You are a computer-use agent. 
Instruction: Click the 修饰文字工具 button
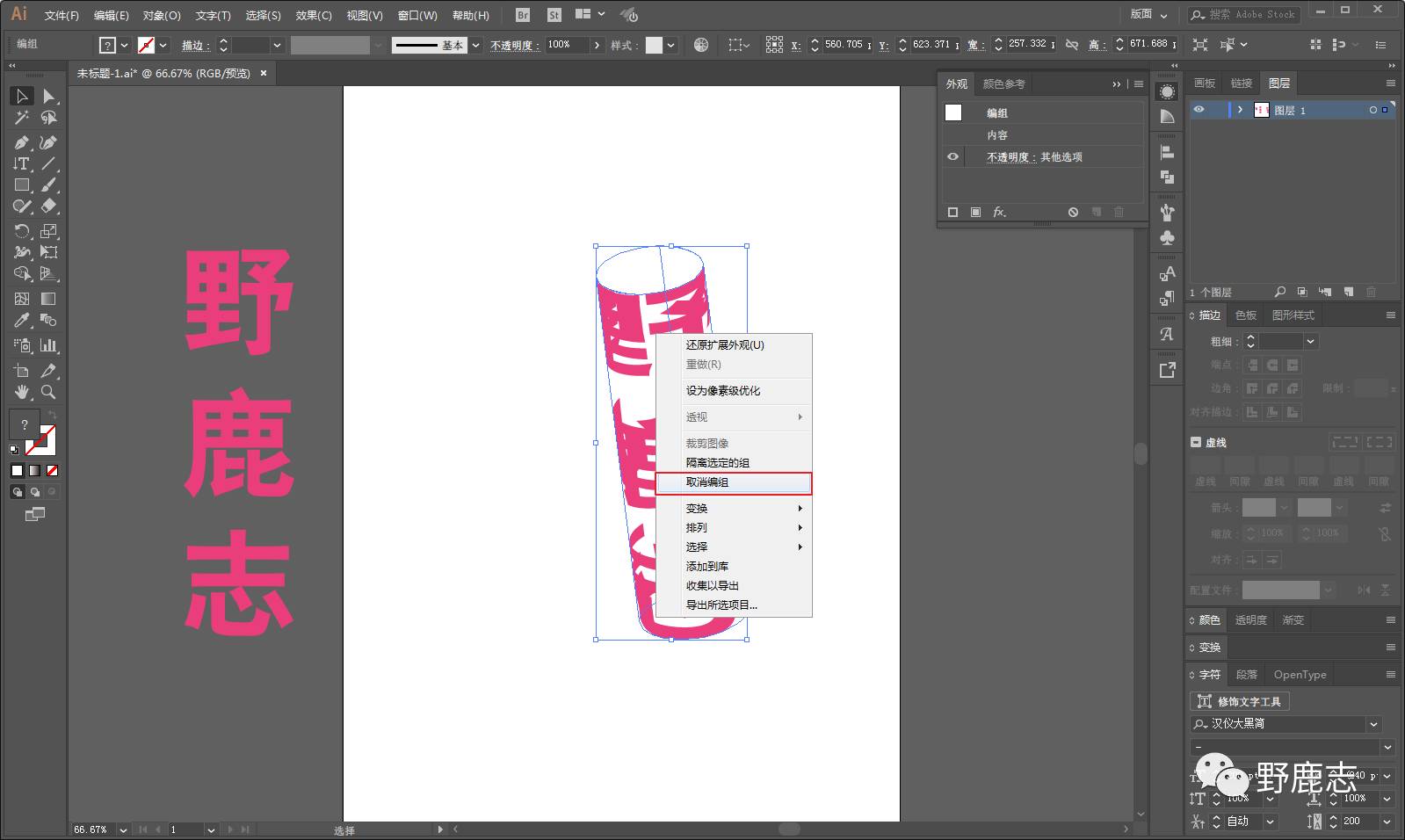tap(1240, 701)
